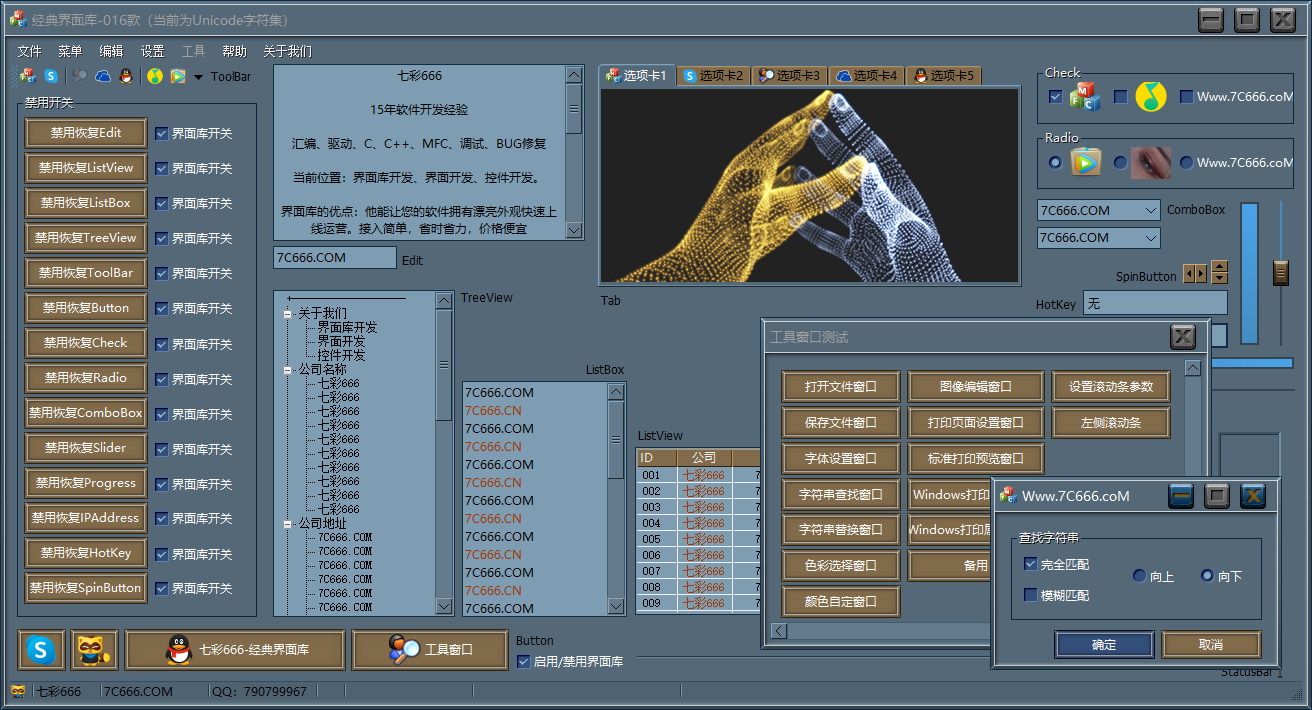Click the Skype icon in the toolbar

50,76
